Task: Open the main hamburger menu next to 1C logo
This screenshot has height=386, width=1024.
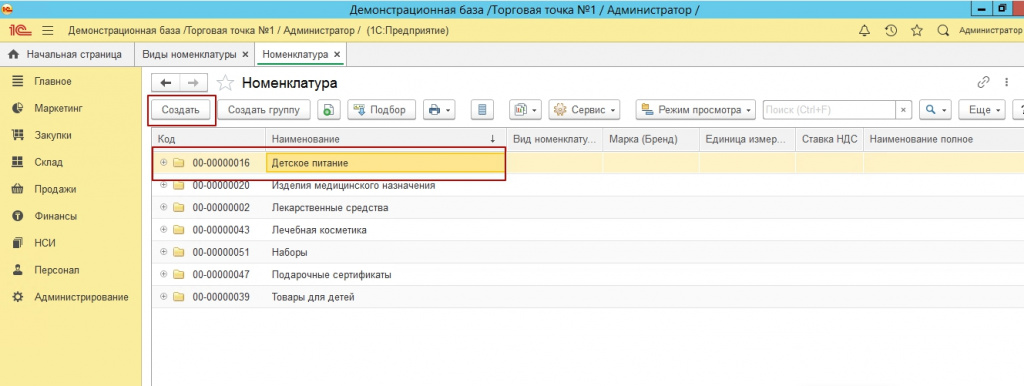Action: [x=48, y=31]
